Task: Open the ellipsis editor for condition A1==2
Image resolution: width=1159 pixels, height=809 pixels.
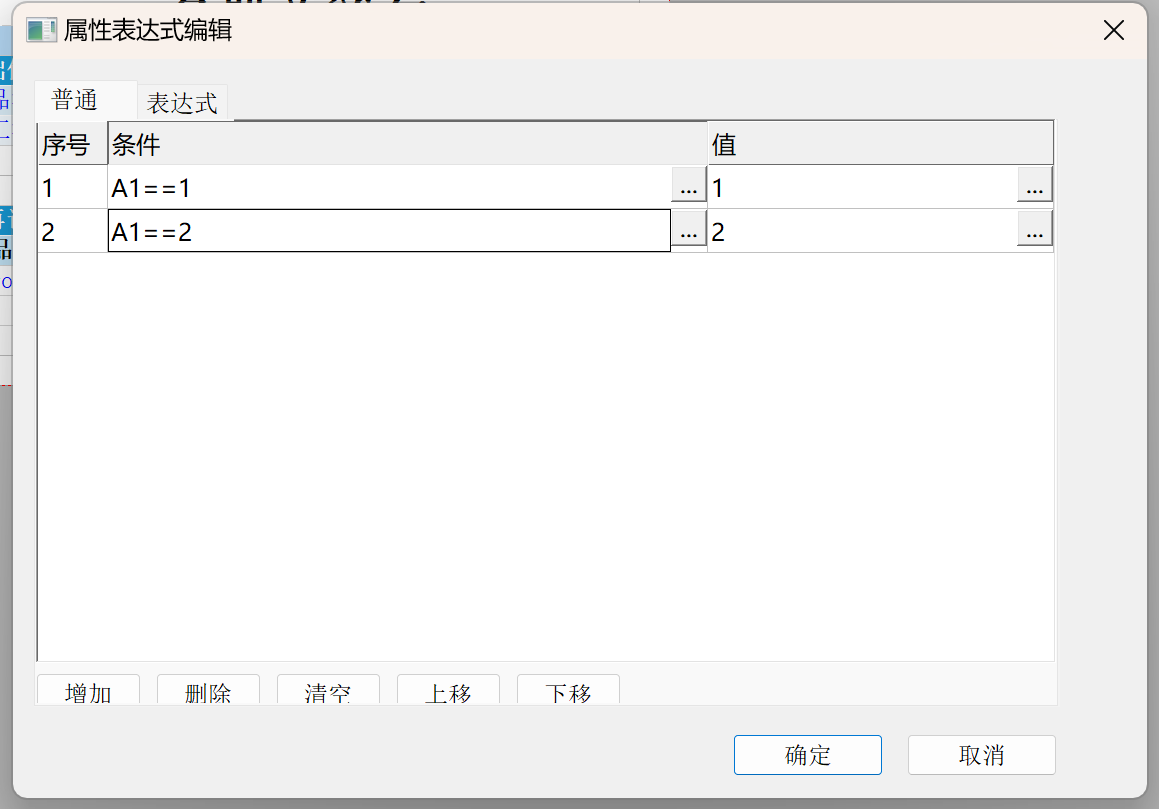Action: 688,231
